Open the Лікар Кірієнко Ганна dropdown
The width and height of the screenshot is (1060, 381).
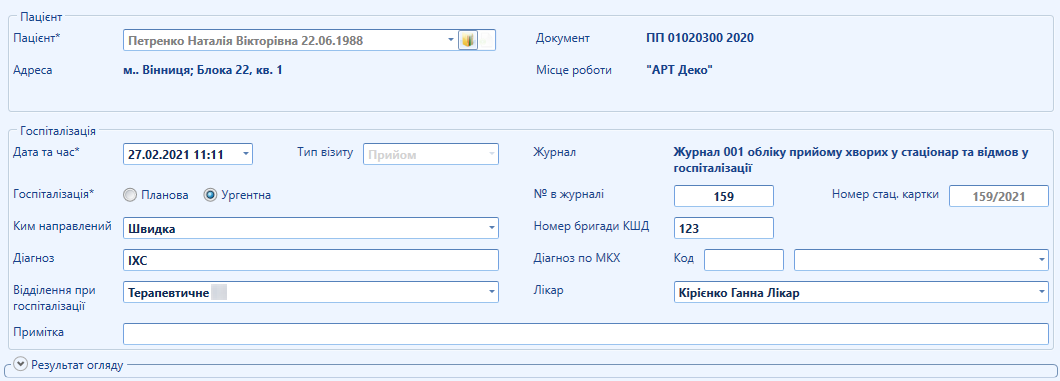click(x=1042, y=293)
